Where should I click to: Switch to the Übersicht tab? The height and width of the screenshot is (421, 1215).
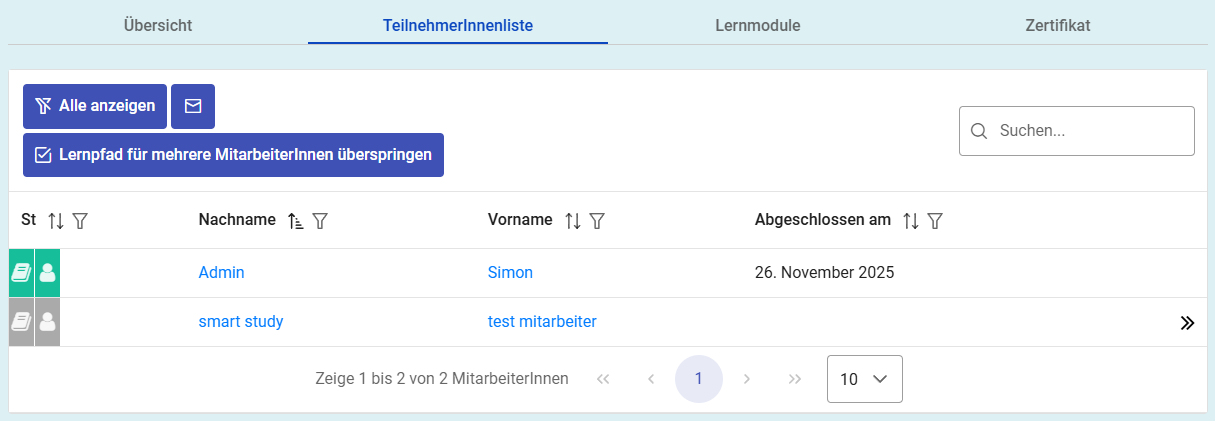point(158,25)
